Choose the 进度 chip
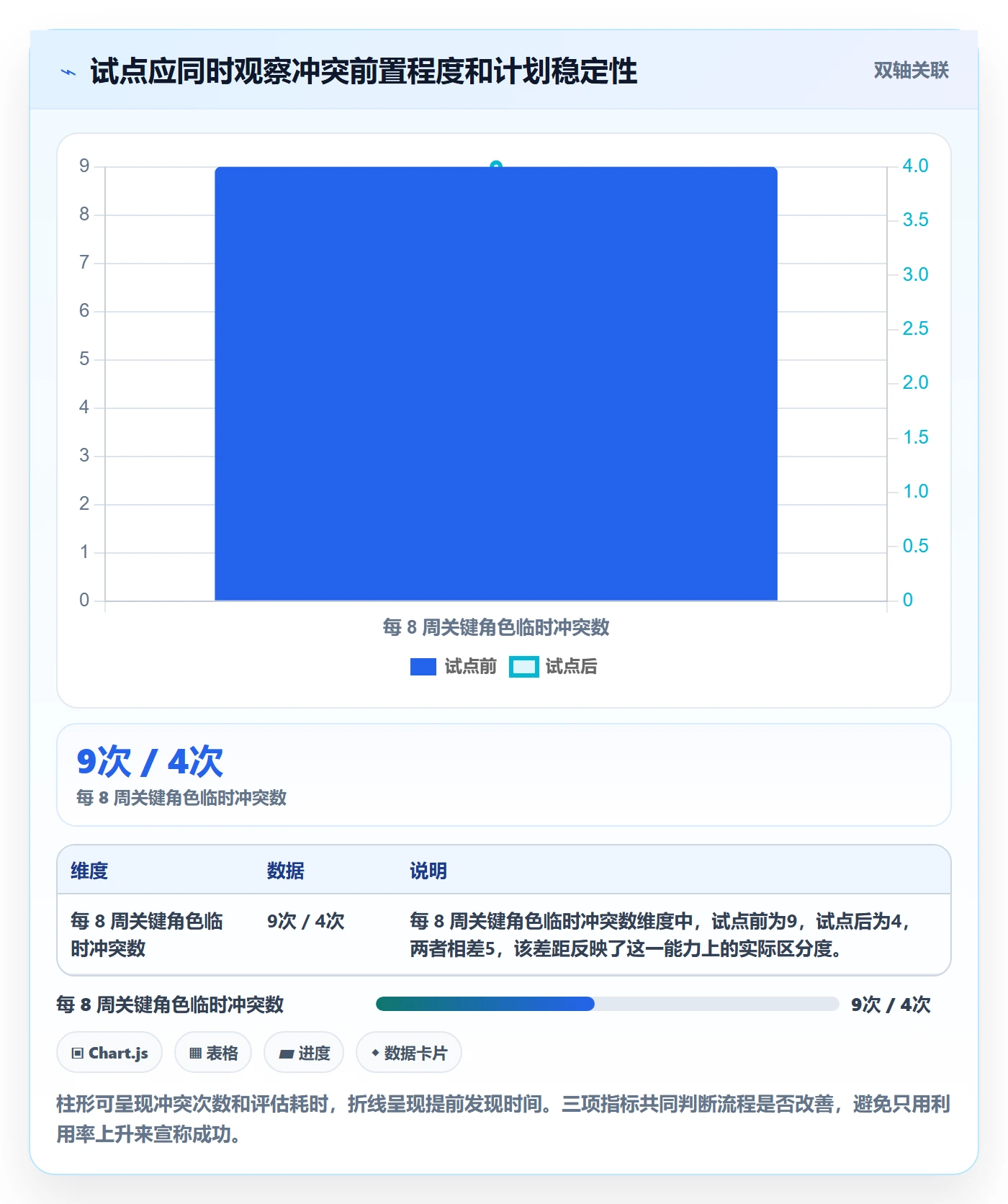This screenshot has height=1204, width=1008. 304,1053
